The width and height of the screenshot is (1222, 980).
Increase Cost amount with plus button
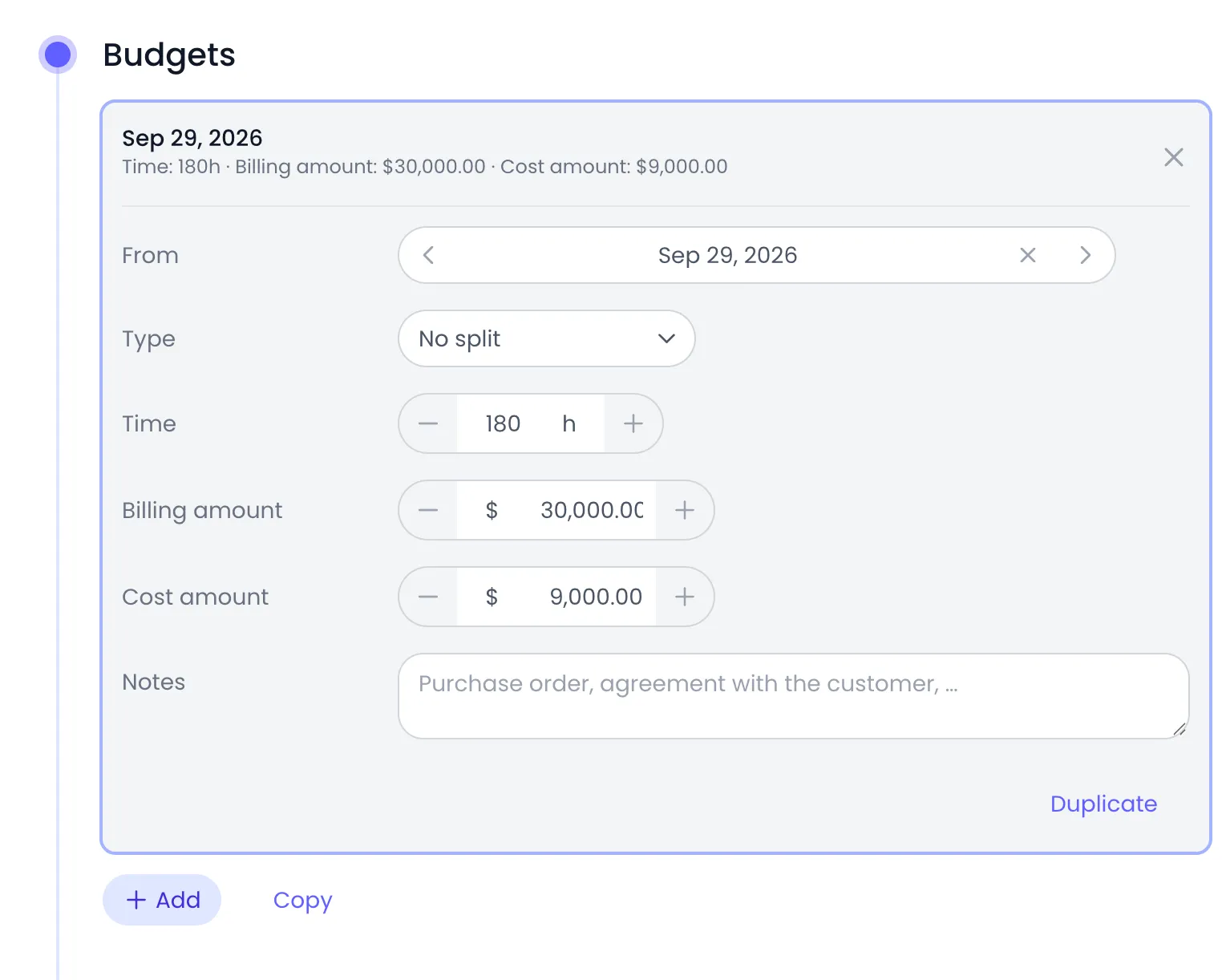[x=684, y=597]
